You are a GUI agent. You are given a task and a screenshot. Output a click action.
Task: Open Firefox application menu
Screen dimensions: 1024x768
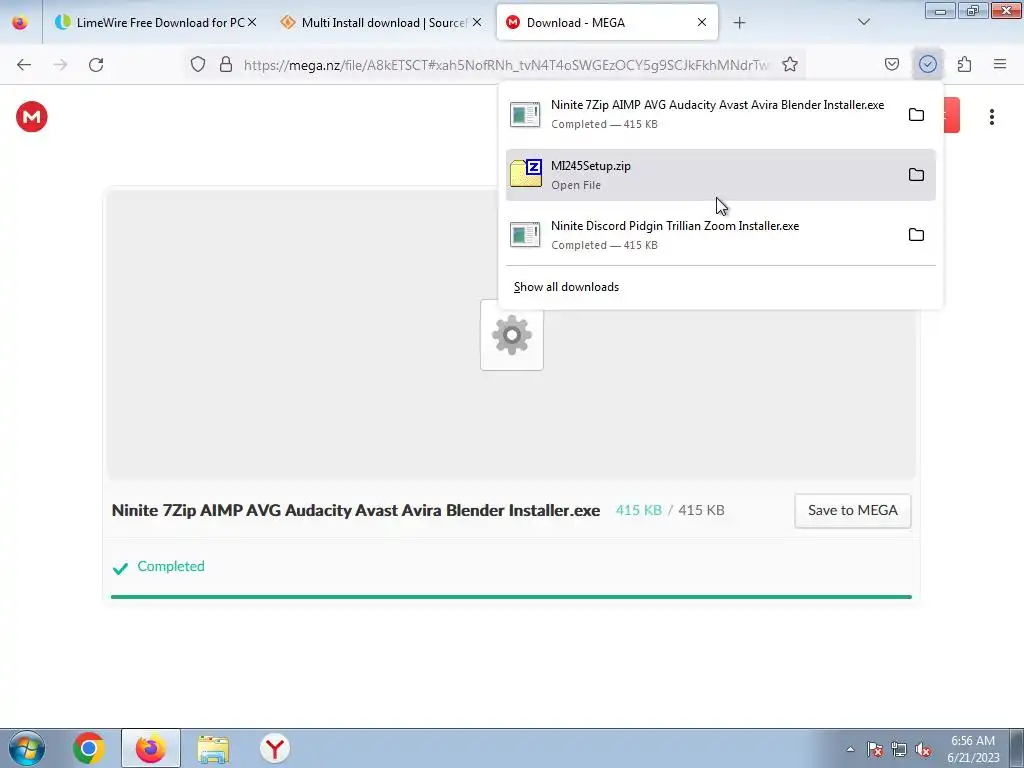(1000, 64)
